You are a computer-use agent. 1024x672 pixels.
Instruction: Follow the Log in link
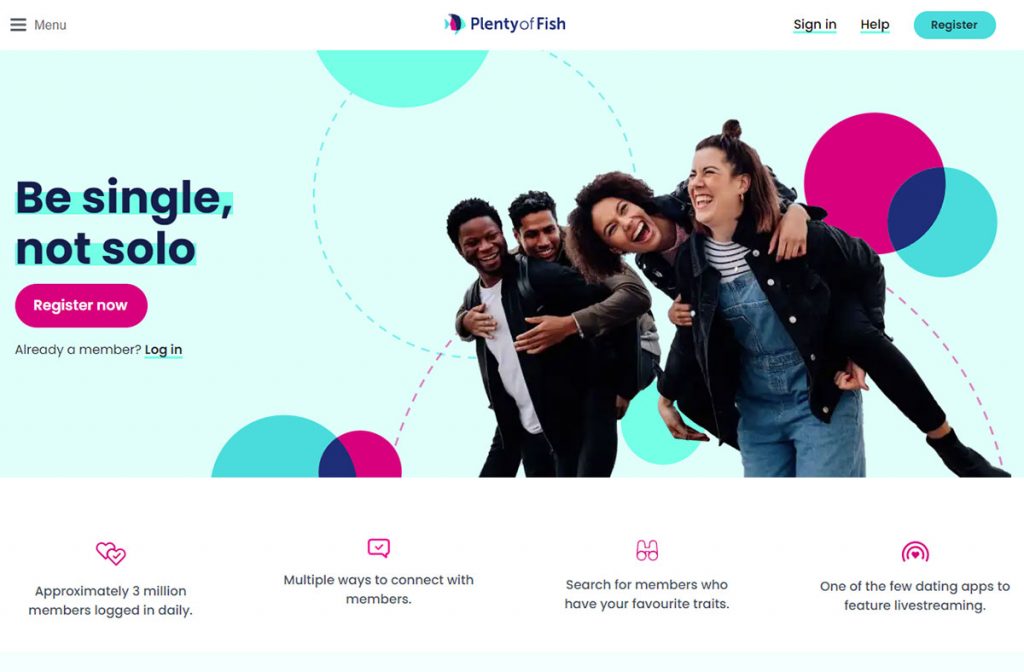[x=163, y=350]
